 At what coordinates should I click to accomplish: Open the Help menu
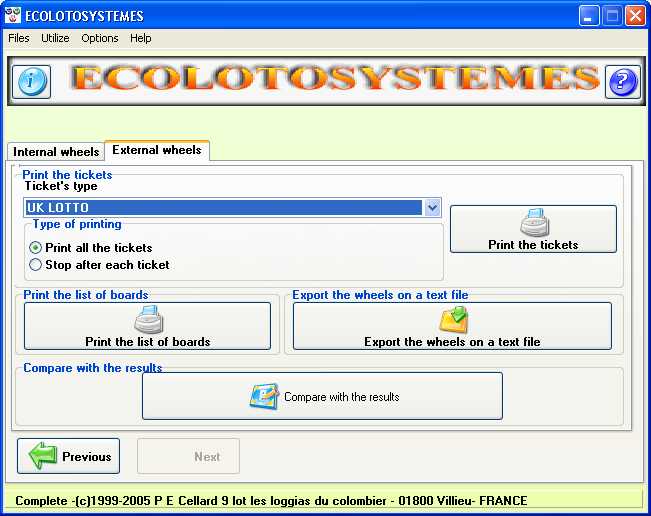[141, 38]
